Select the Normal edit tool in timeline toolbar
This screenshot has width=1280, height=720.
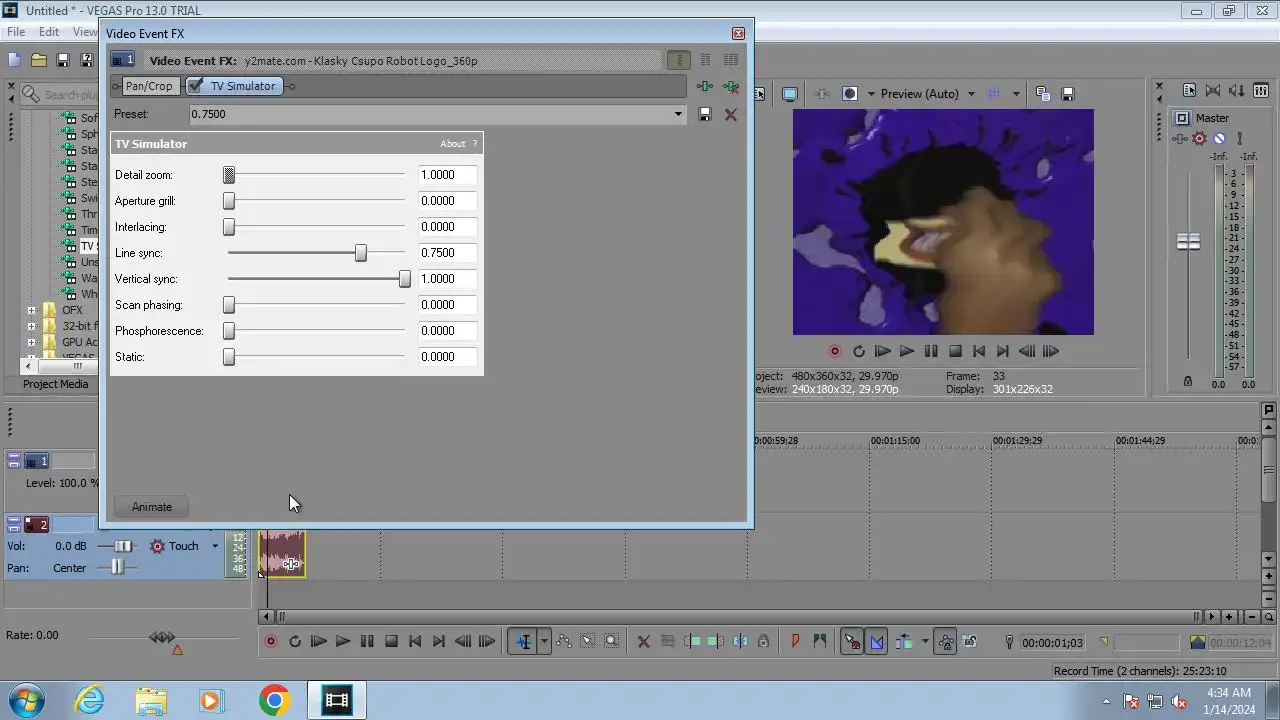click(x=523, y=642)
